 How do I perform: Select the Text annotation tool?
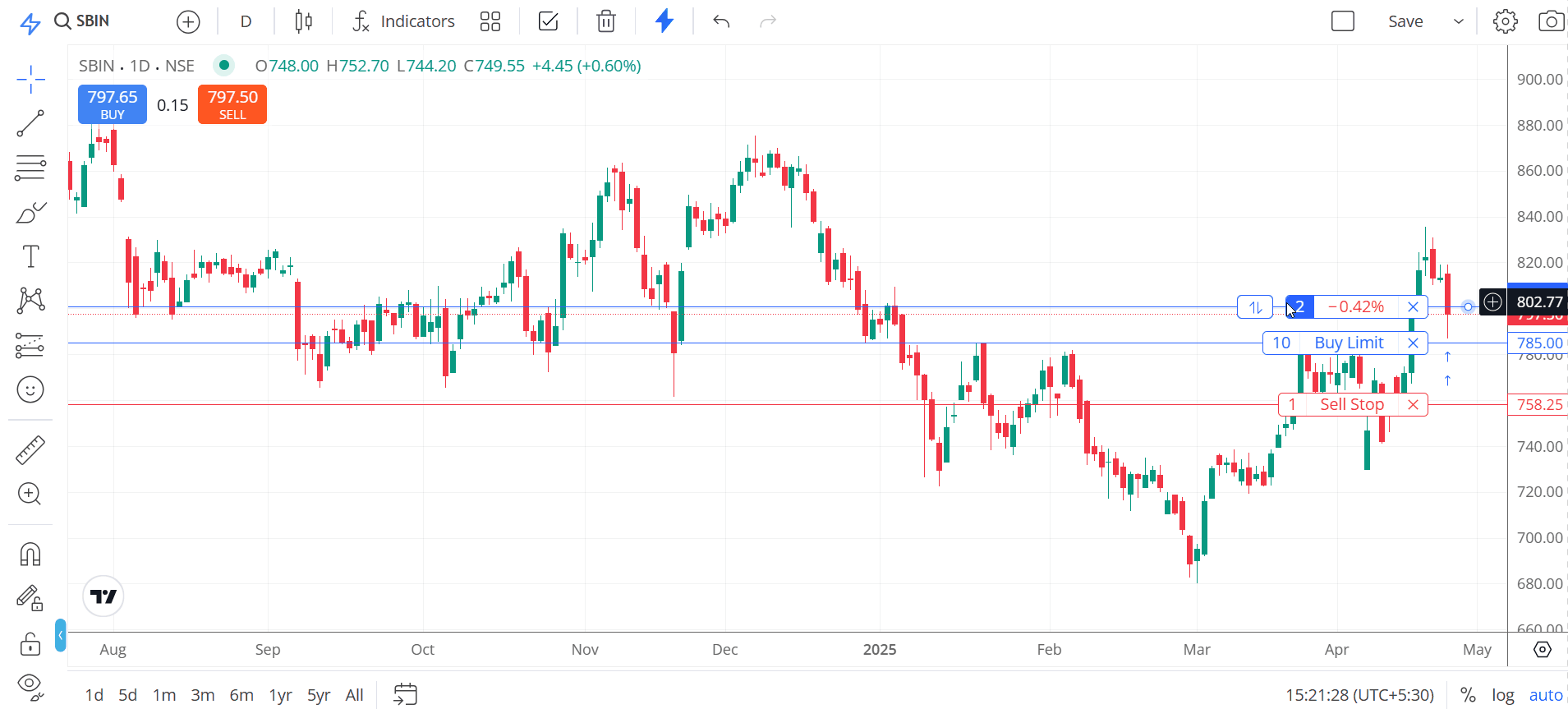[30, 257]
